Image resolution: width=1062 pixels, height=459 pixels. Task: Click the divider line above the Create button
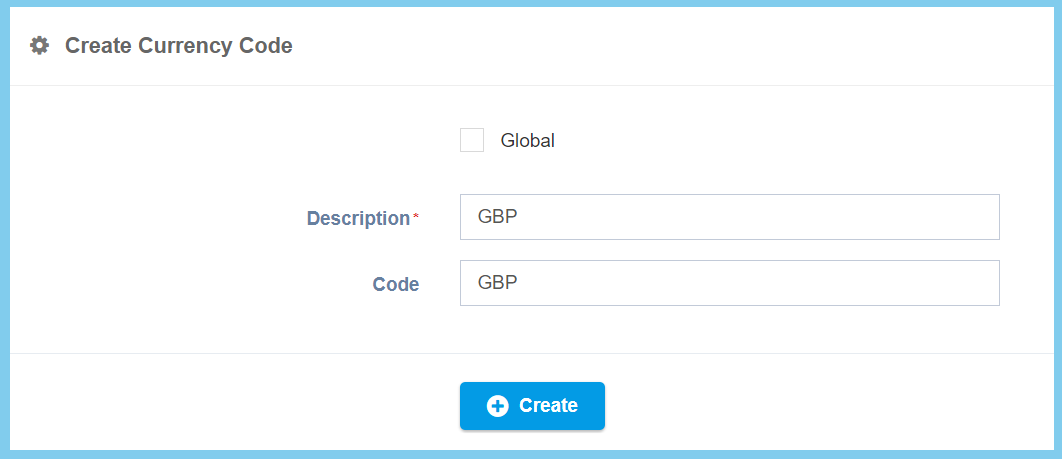[530, 353]
